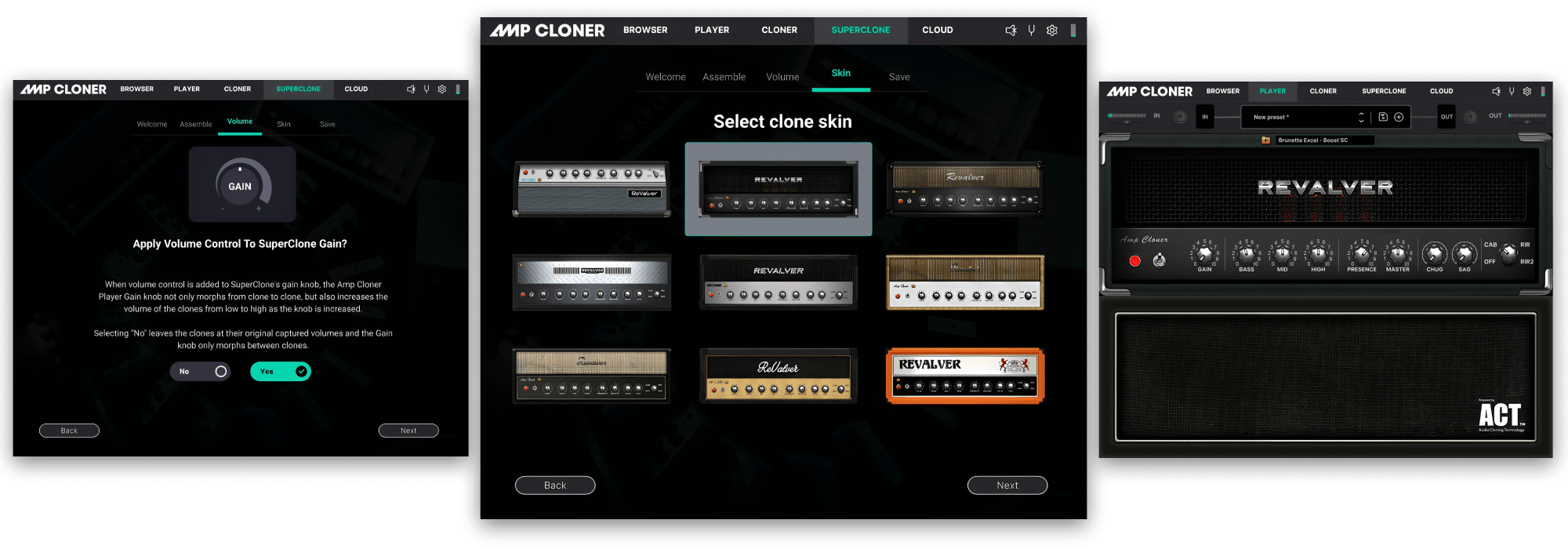Select the gray-panel REVALVER skin in middle row
1568x549 pixels.
pyautogui.click(x=779, y=282)
